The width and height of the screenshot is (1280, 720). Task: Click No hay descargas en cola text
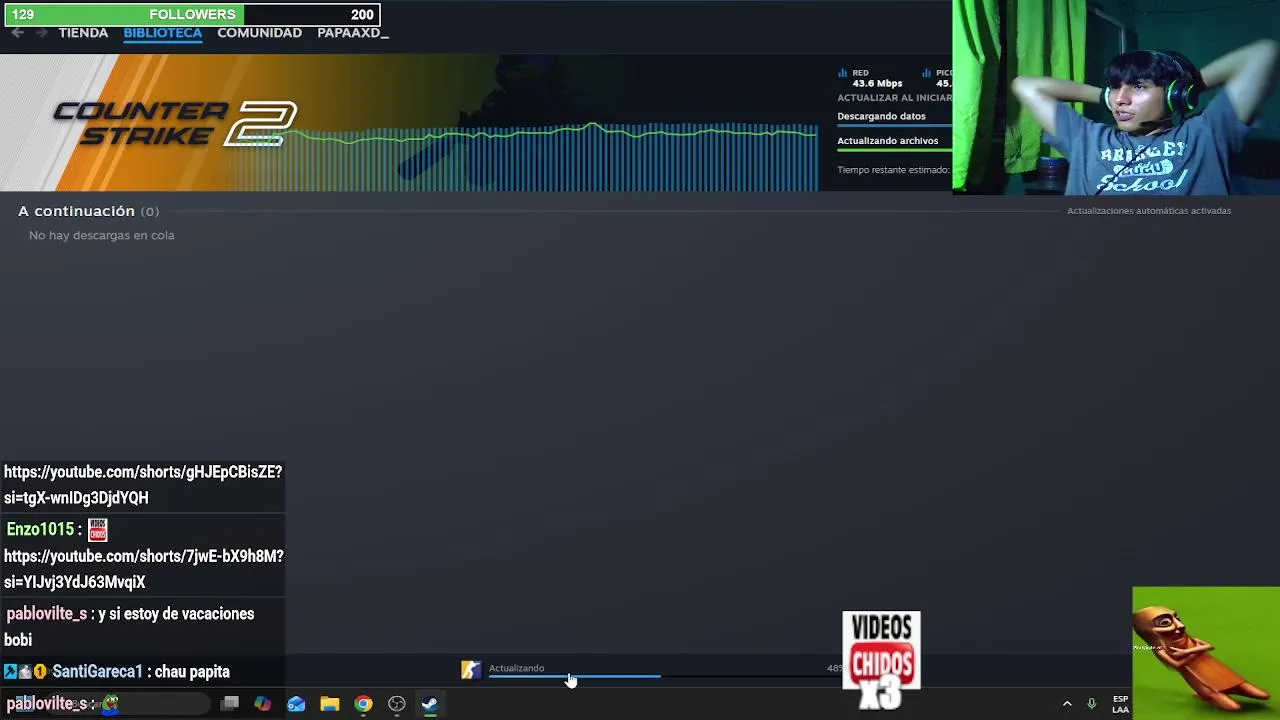pos(101,235)
